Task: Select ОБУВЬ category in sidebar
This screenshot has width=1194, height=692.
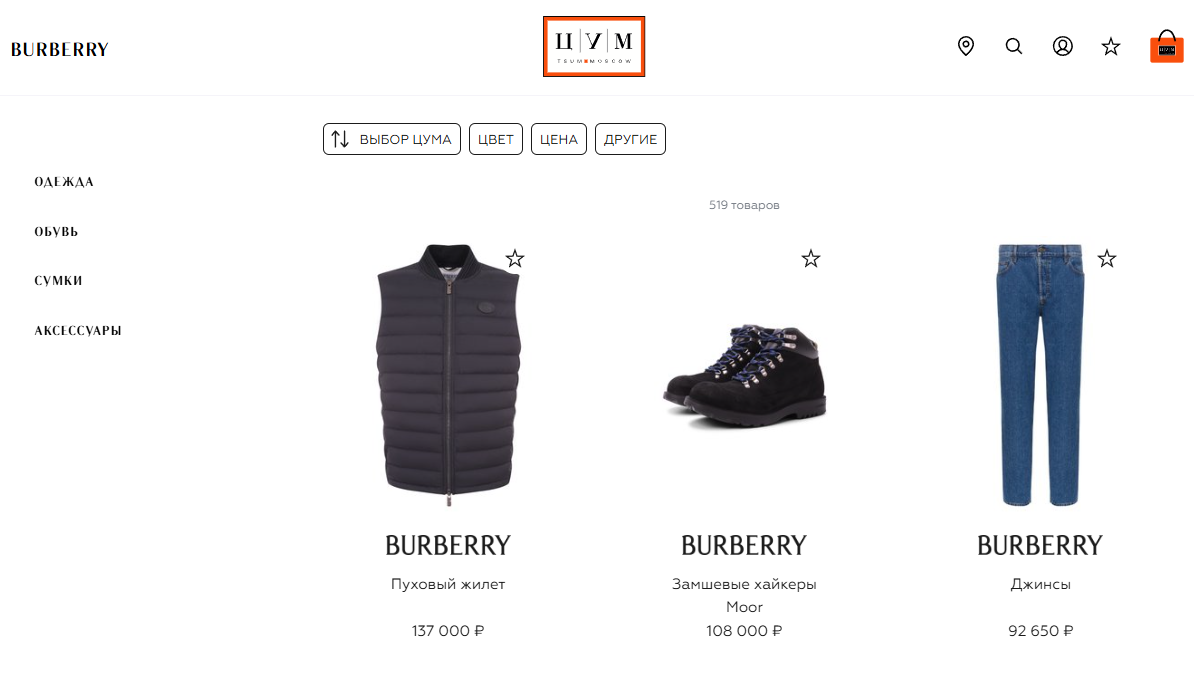Action: (x=56, y=231)
